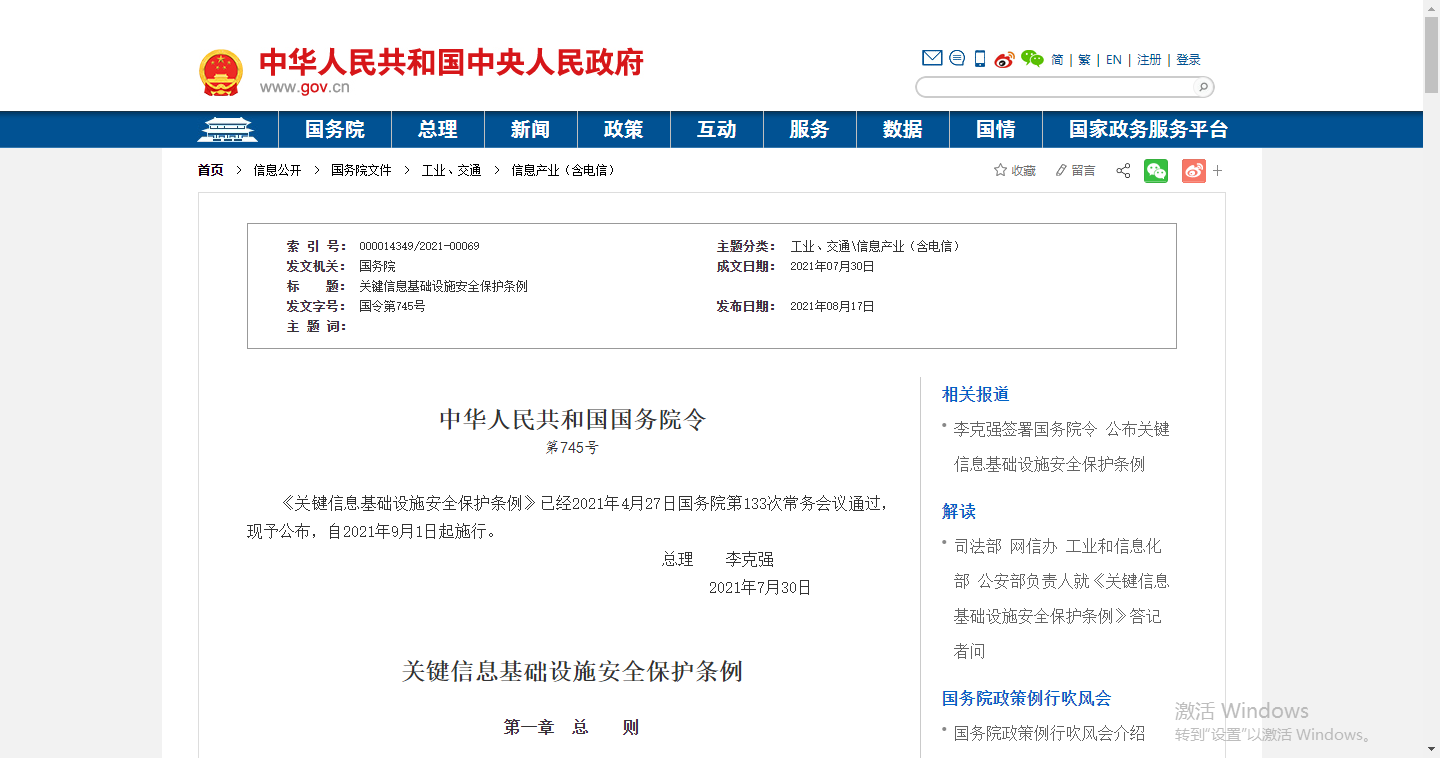Open the 政策 navigation menu
The image size is (1440, 758).
pos(623,129)
